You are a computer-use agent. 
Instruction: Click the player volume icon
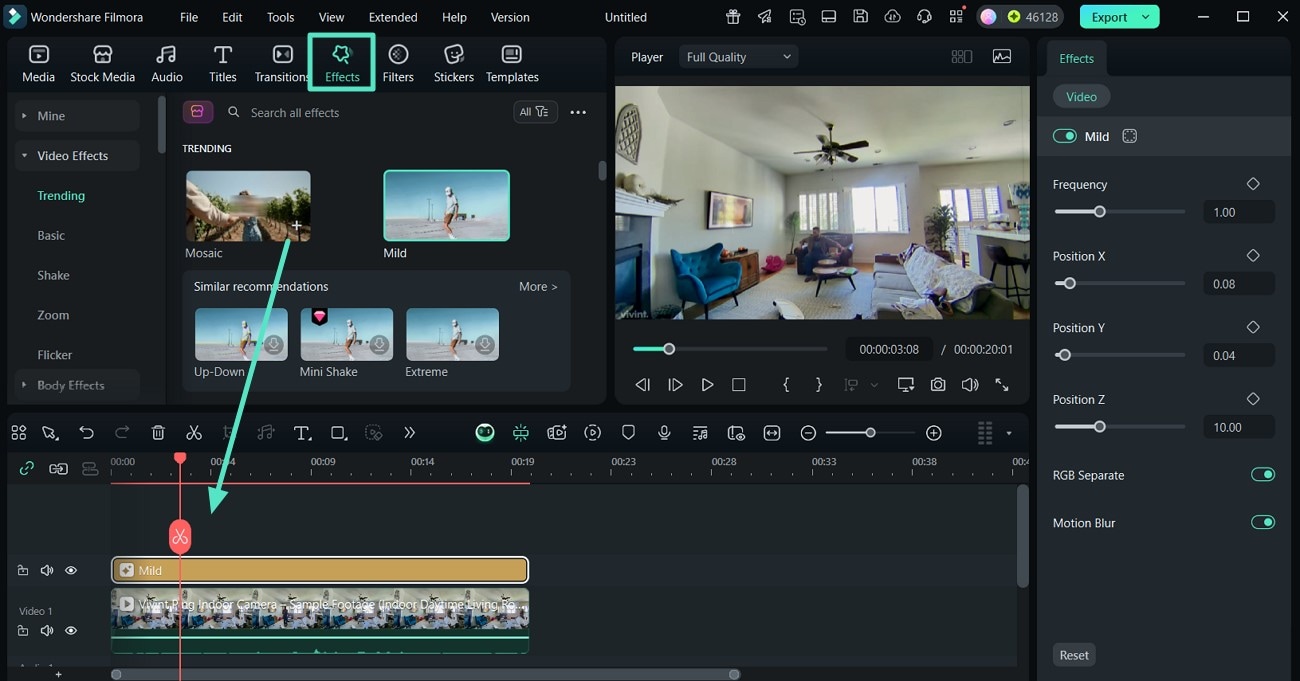(969, 385)
